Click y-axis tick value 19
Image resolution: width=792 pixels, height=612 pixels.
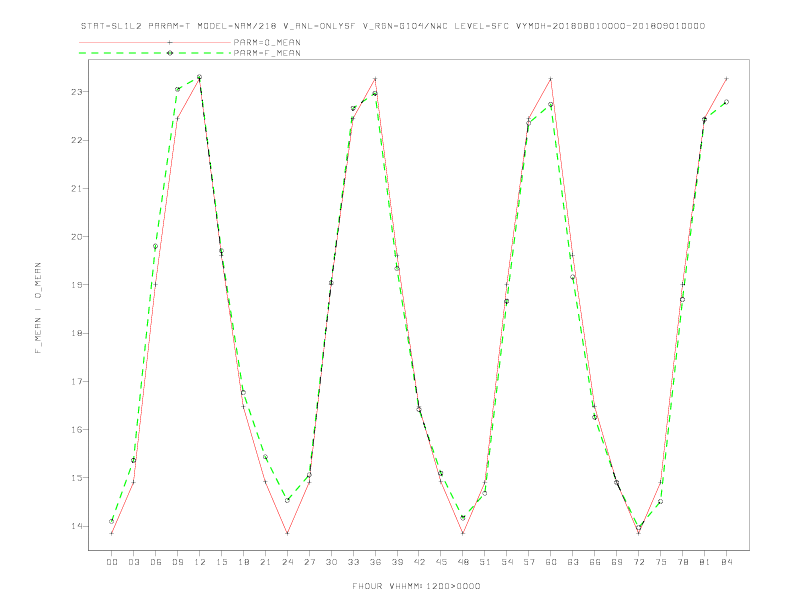tap(77, 285)
